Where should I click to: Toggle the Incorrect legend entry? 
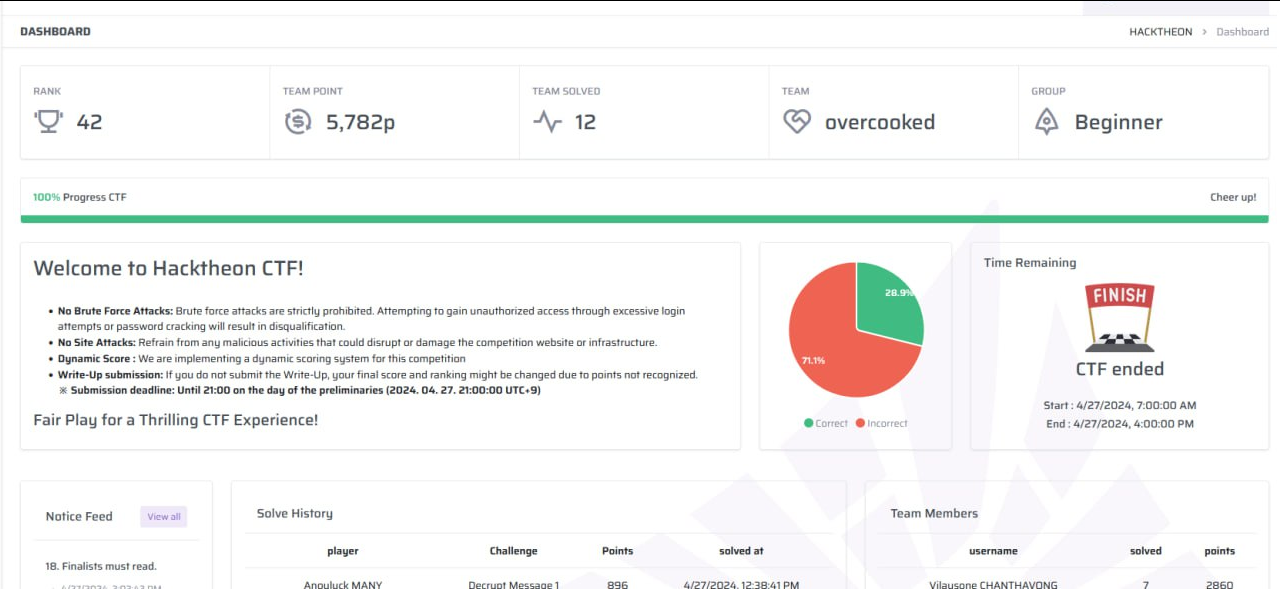pyautogui.click(x=880, y=423)
